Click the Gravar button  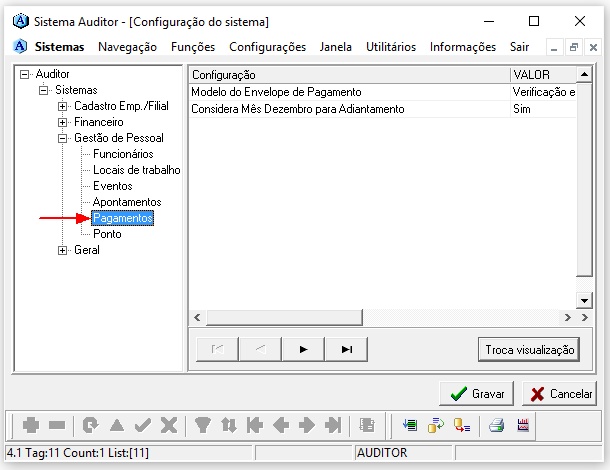pos(477,394)
